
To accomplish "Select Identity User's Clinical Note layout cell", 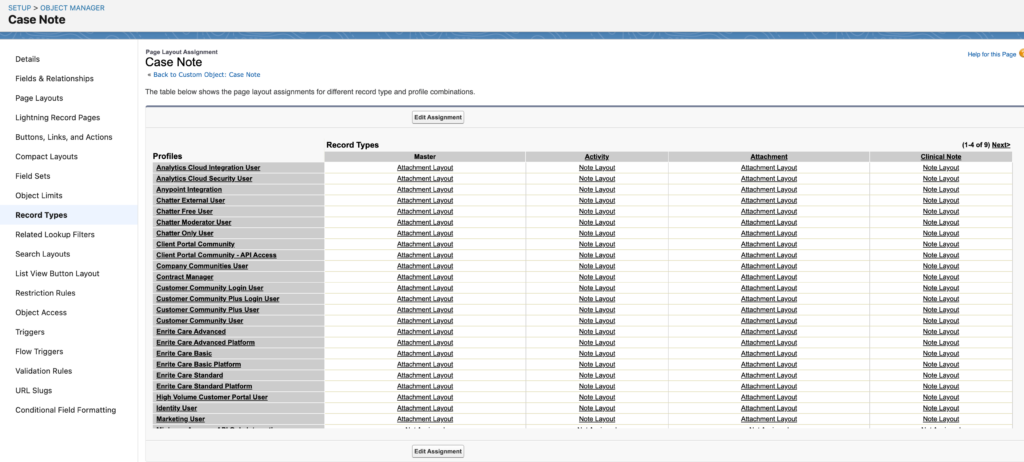I will pyautogui.click(x=940, y=408).
